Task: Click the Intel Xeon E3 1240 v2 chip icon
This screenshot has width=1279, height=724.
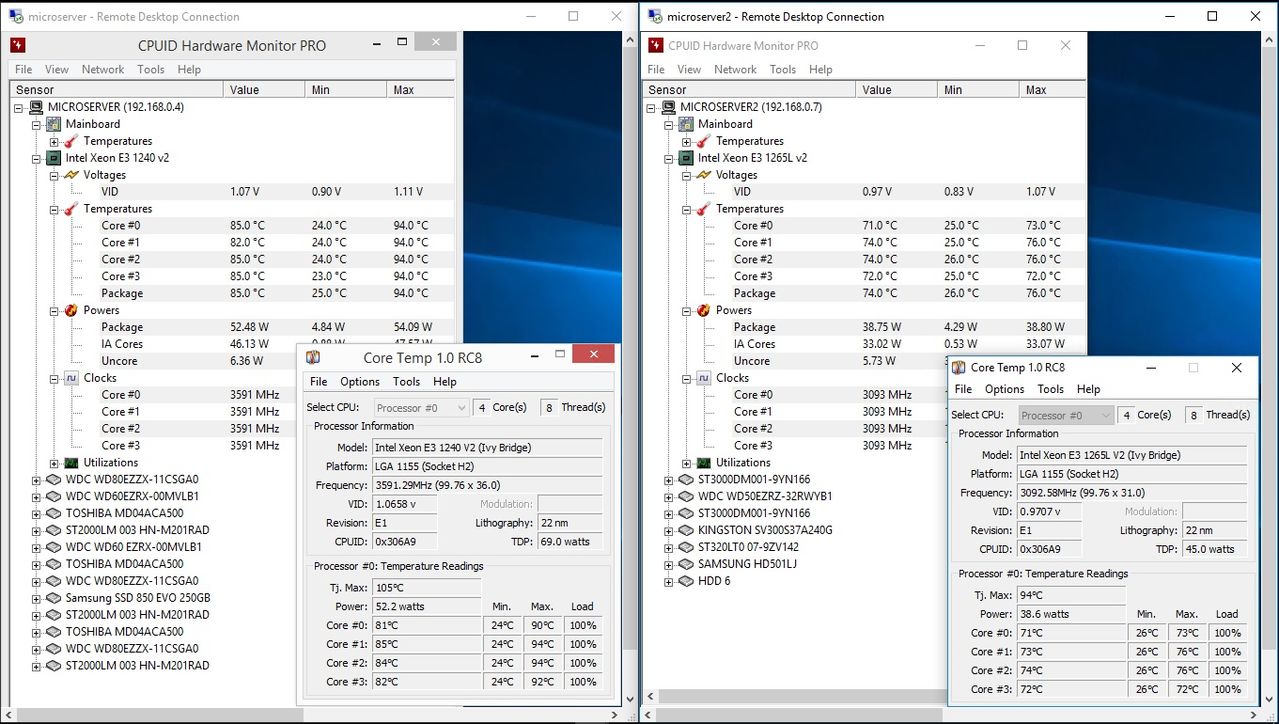Action: tap(54, 158)
